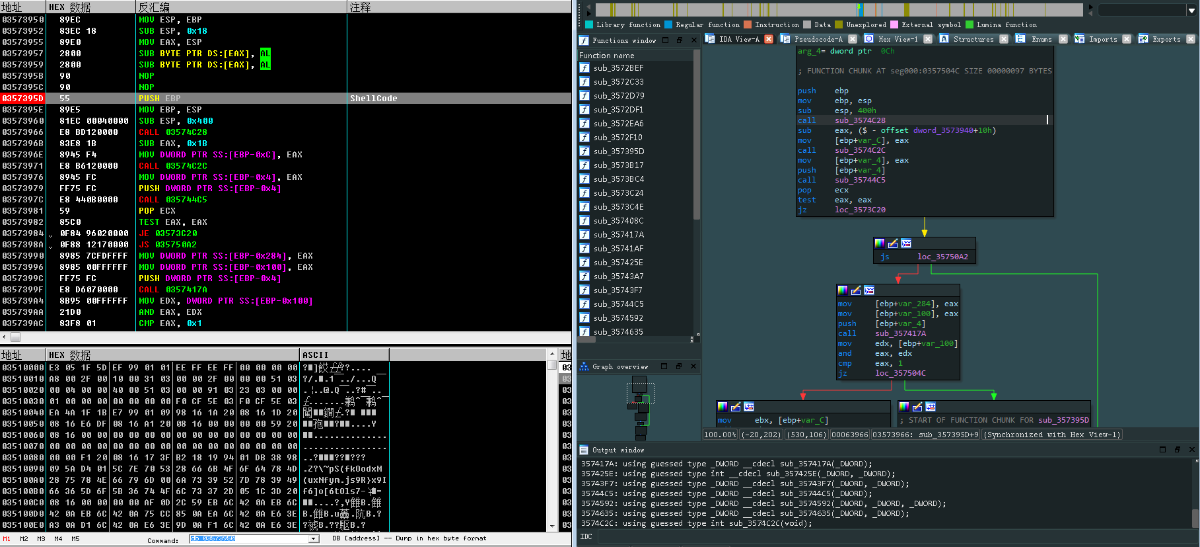Open the Imports tab
This screenshot has width=1200, height=547.
(1102, 39)
